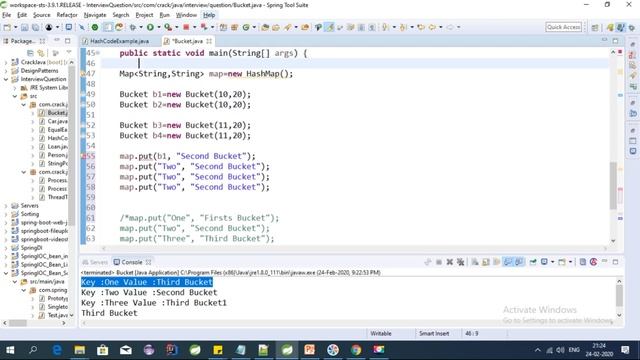Toggle Scroll Lock in the Console toolbar
Viewport: 640px width, 360px height.
pos(486,262)
